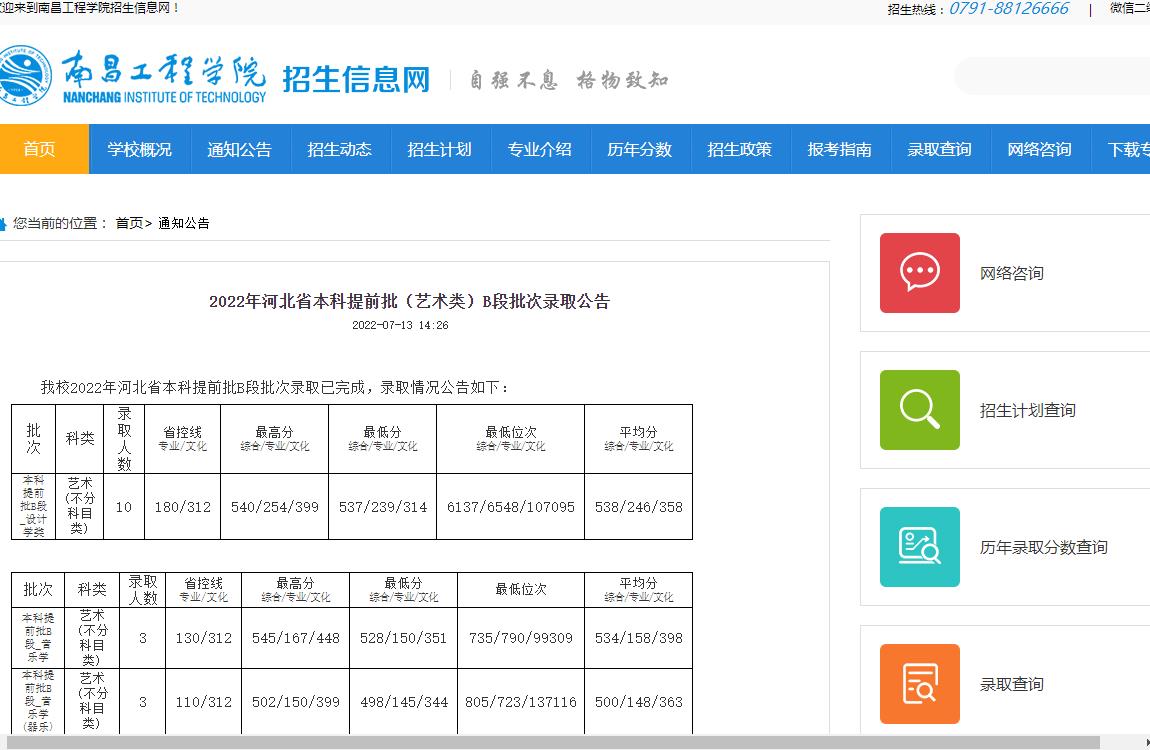Click the teal 历年录取分数查询 icon
The height and width of the screenshot is (750, 1150).
920,547
